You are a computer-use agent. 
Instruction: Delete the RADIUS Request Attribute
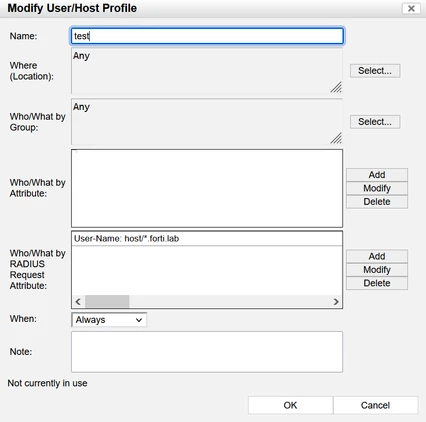click(x=377, y=283)
